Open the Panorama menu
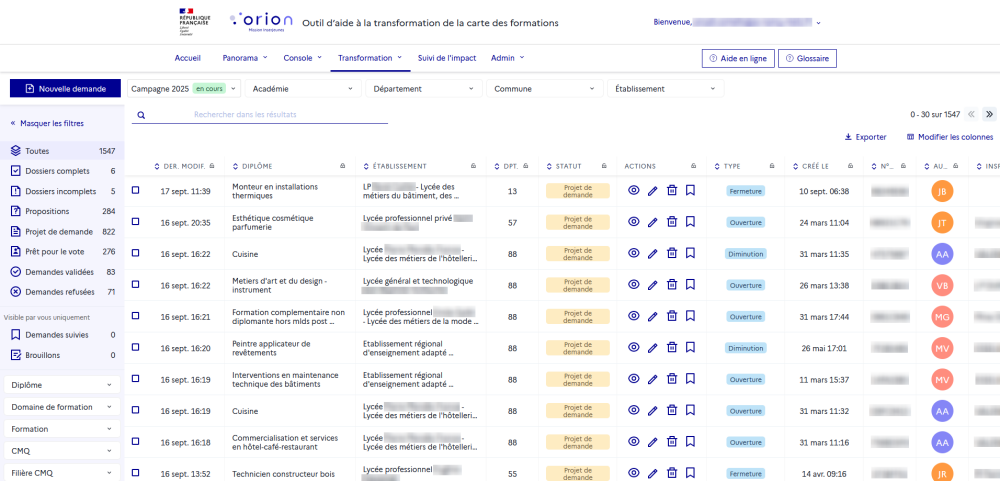Screen dimensions: 1000x481 point(245,58)
